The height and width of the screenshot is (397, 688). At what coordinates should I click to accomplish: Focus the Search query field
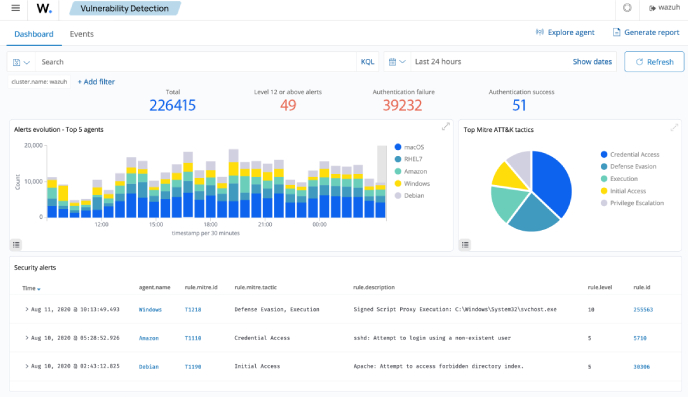tap(196, 62)
